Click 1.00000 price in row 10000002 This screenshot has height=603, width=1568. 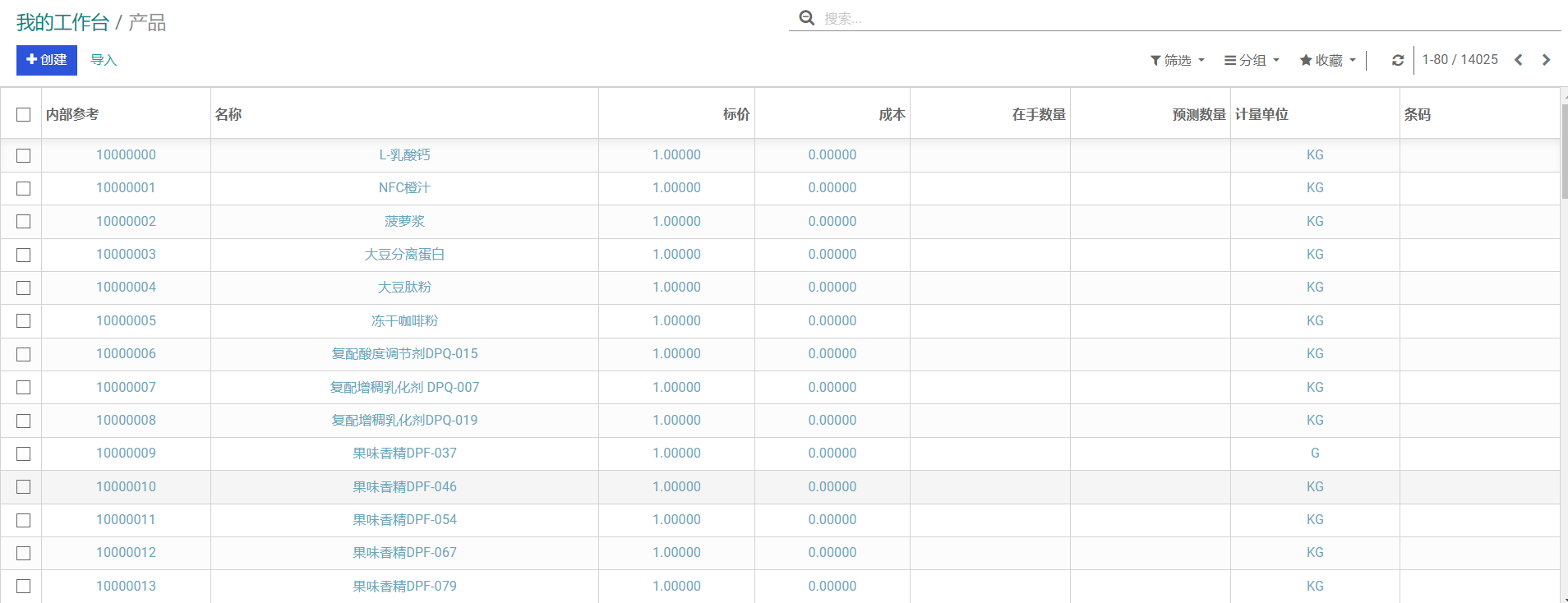[x=676, y=221]
